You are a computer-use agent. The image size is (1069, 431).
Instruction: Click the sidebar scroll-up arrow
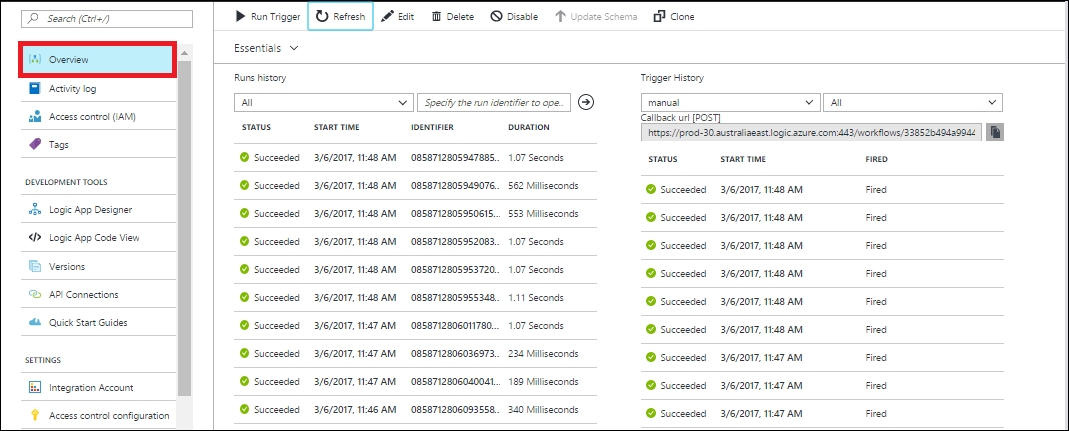[x=185, y=52]
